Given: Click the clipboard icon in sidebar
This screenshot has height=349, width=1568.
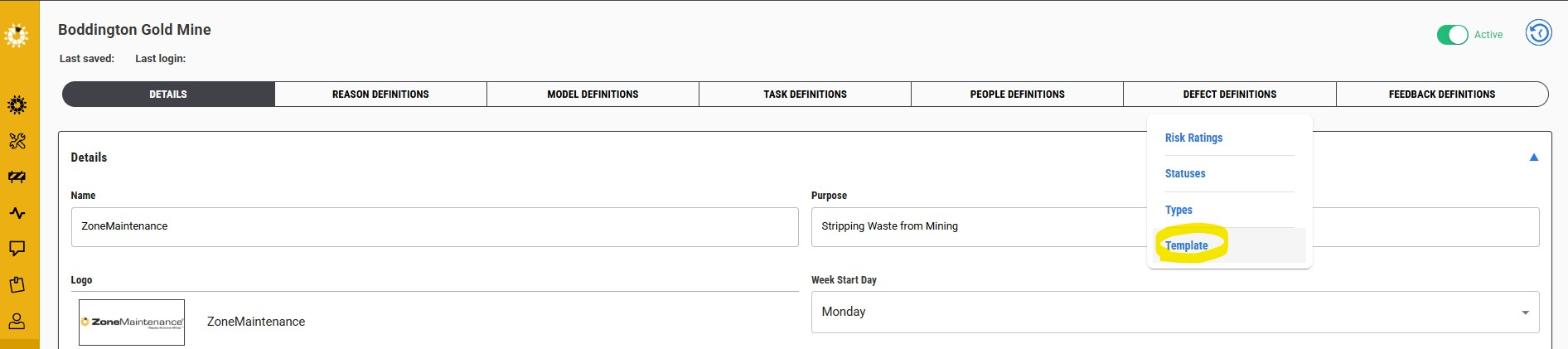Looking at the screenshot, I should coord(17,285).
